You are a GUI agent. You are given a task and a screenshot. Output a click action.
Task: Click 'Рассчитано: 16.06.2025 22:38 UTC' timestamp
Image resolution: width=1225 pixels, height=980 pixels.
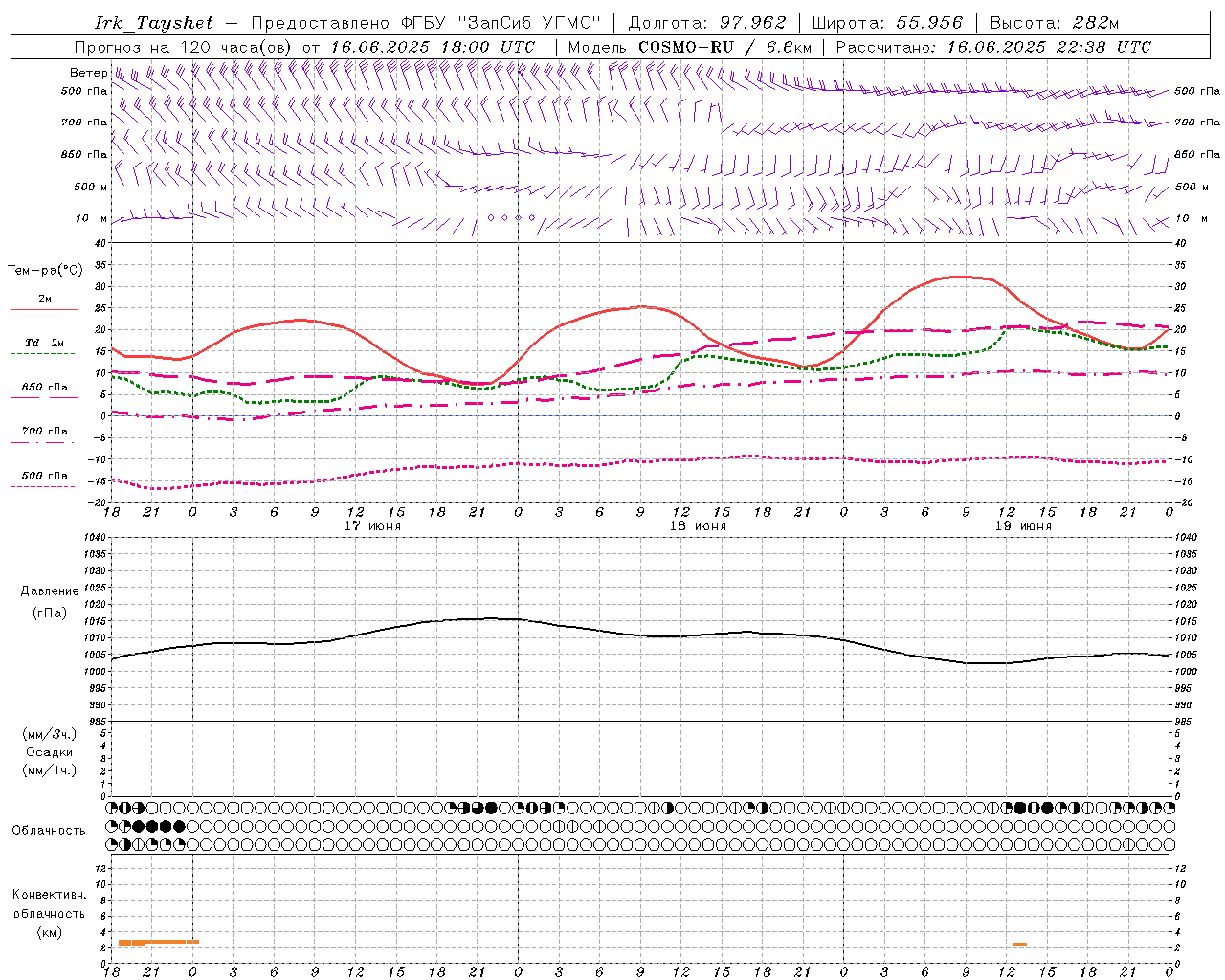tap(993, 47)
